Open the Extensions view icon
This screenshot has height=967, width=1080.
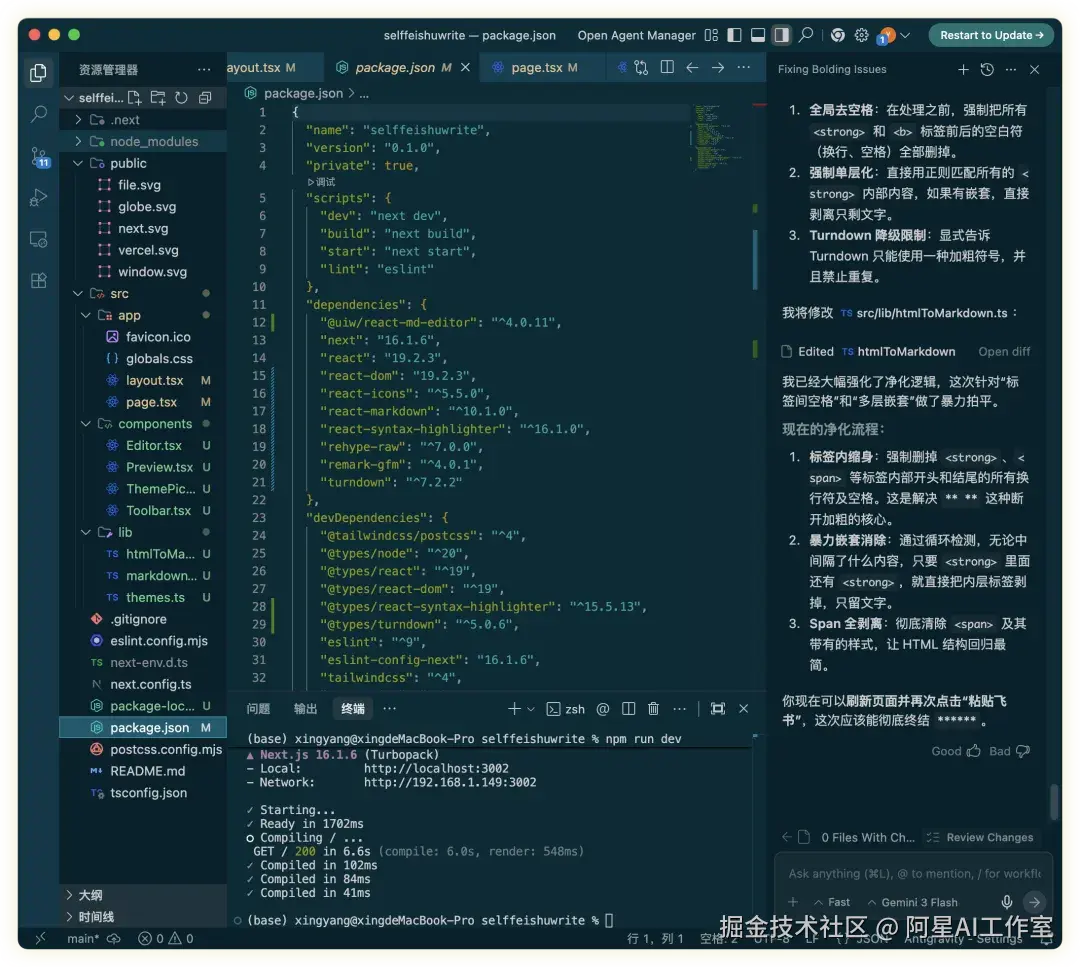pyautogui.click(x=38, y=281)
